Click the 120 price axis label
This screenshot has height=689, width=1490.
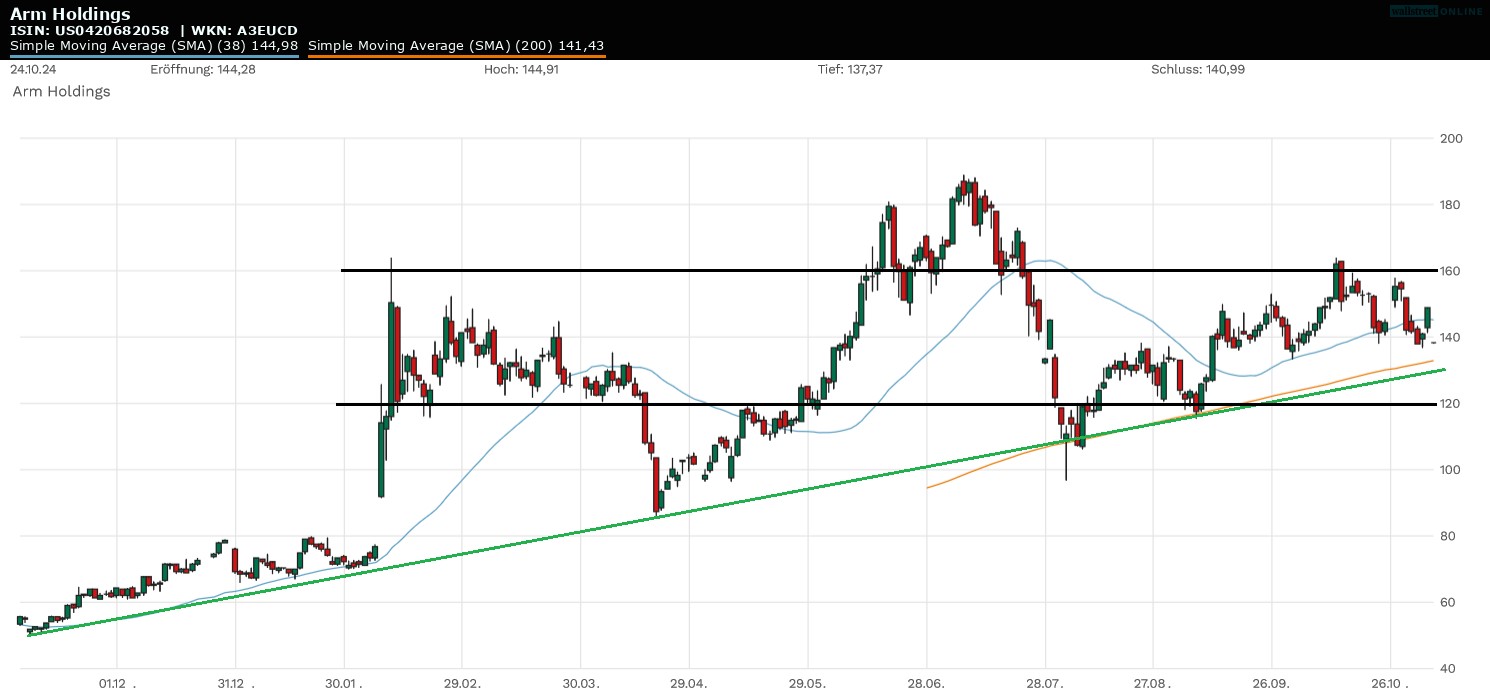pos(1450,403)
